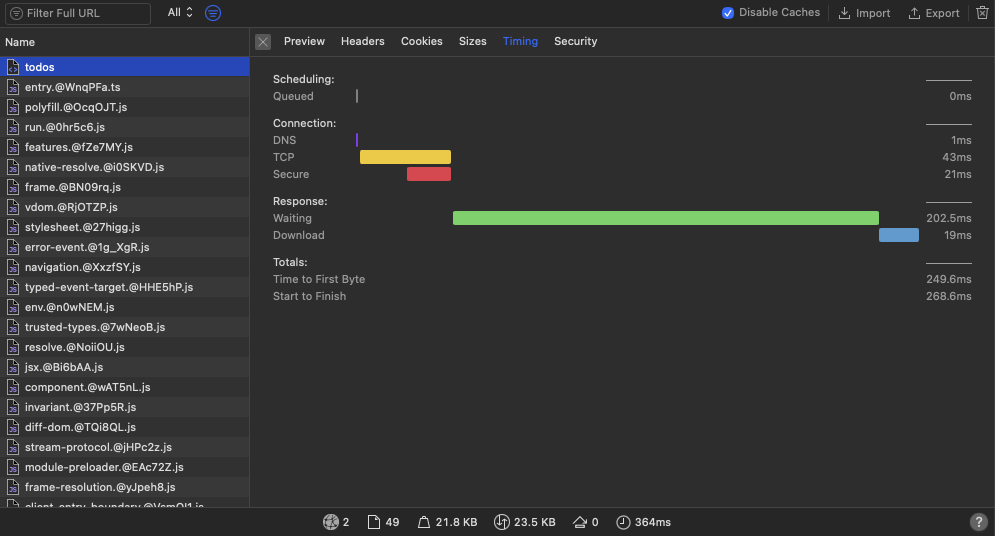Click the 43ms TCP value
The image size is (995, 536).
click(957, 157)
